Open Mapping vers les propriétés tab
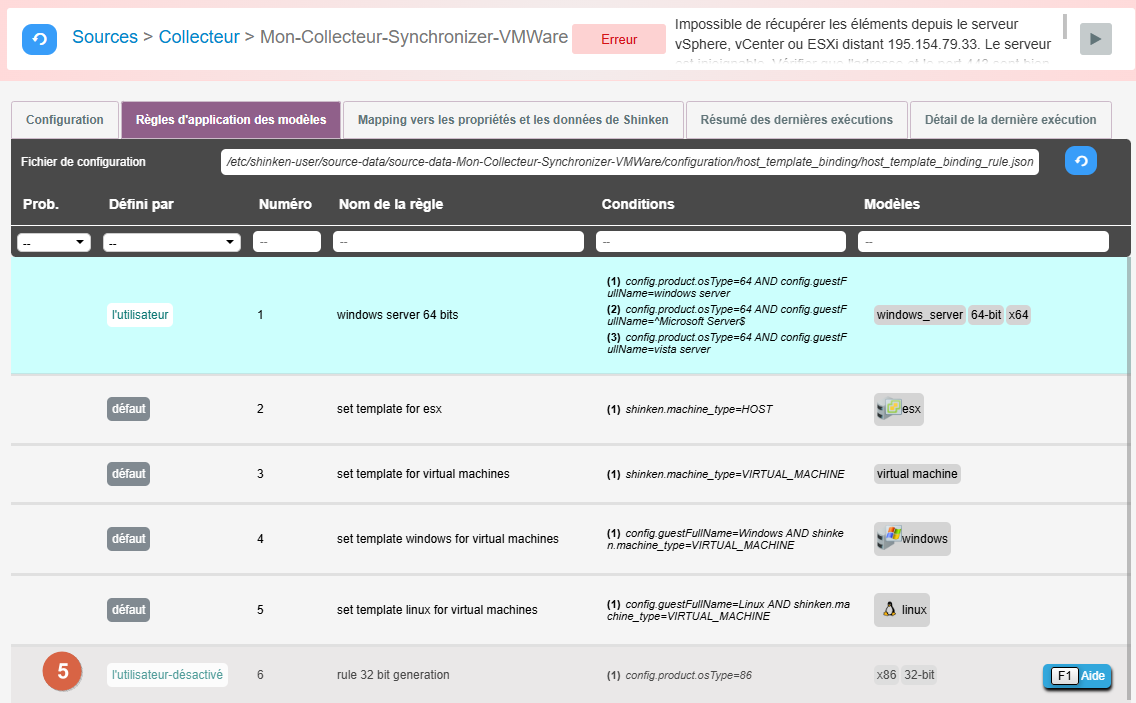 tap(513, 120)
